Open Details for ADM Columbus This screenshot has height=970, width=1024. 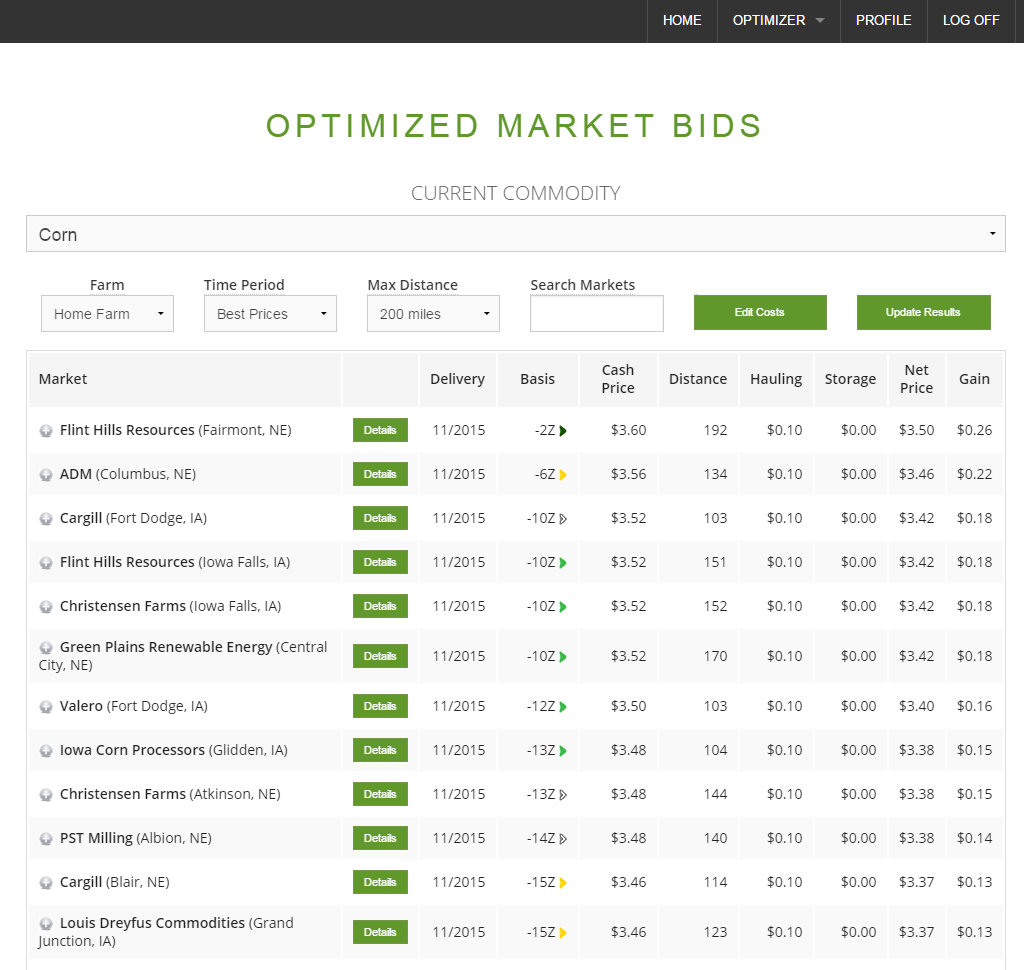tap(380, 474)
